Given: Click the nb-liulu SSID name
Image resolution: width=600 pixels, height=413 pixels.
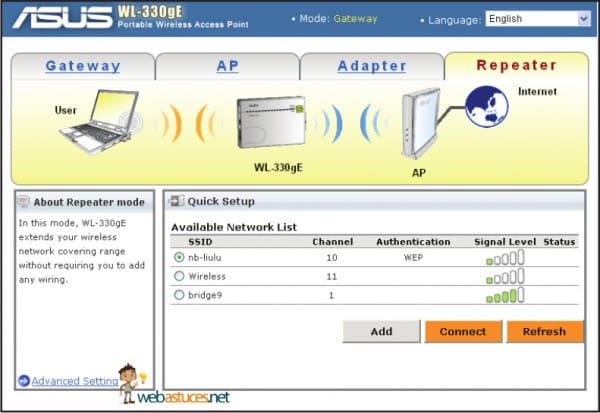Looking at the screenshot, I should (205, 258).
